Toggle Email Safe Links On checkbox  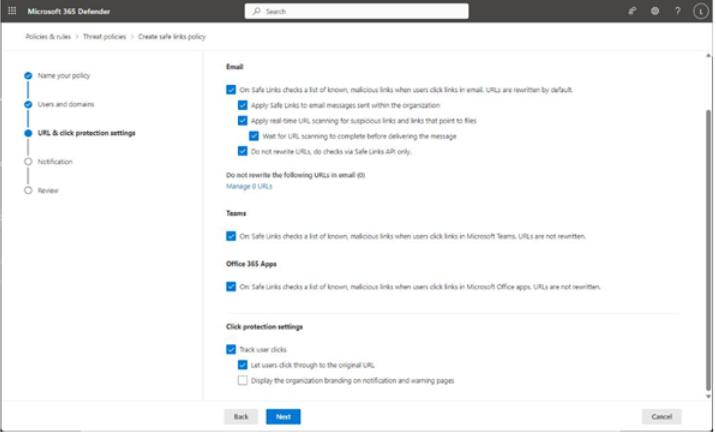[x=231, y=89]
